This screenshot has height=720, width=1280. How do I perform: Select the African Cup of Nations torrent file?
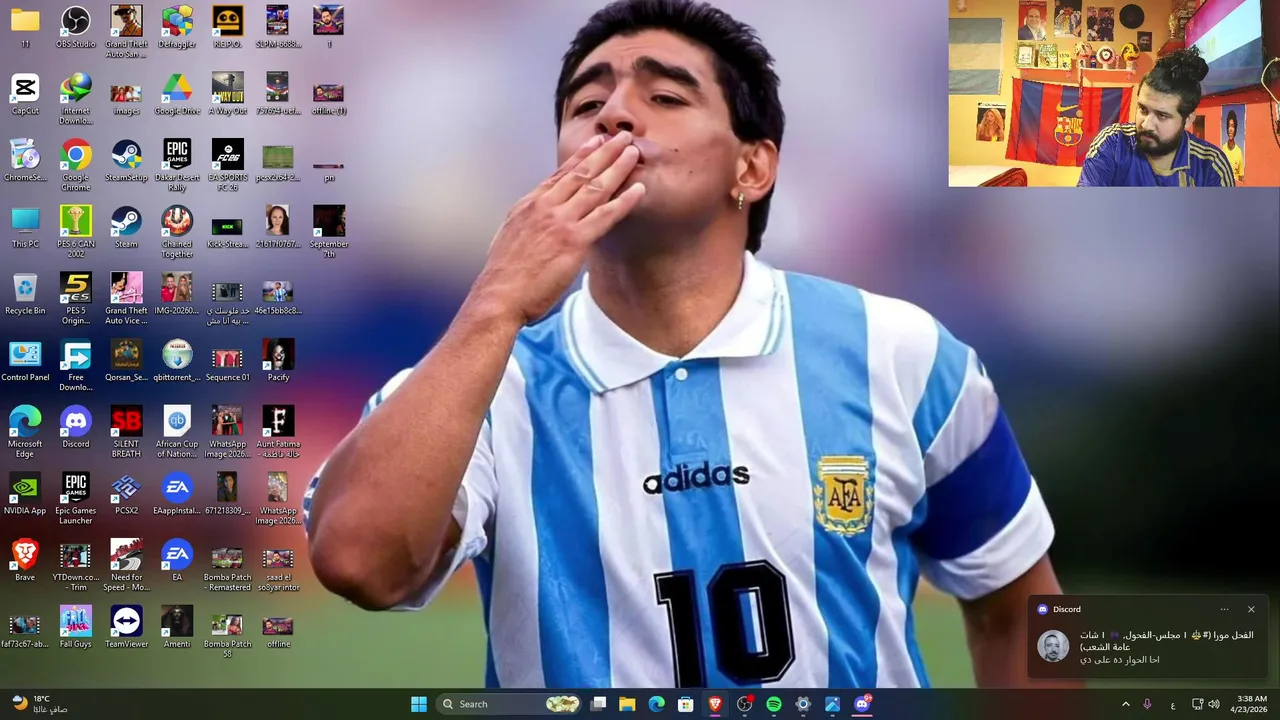pyautogui.click(x=177, y=432)
